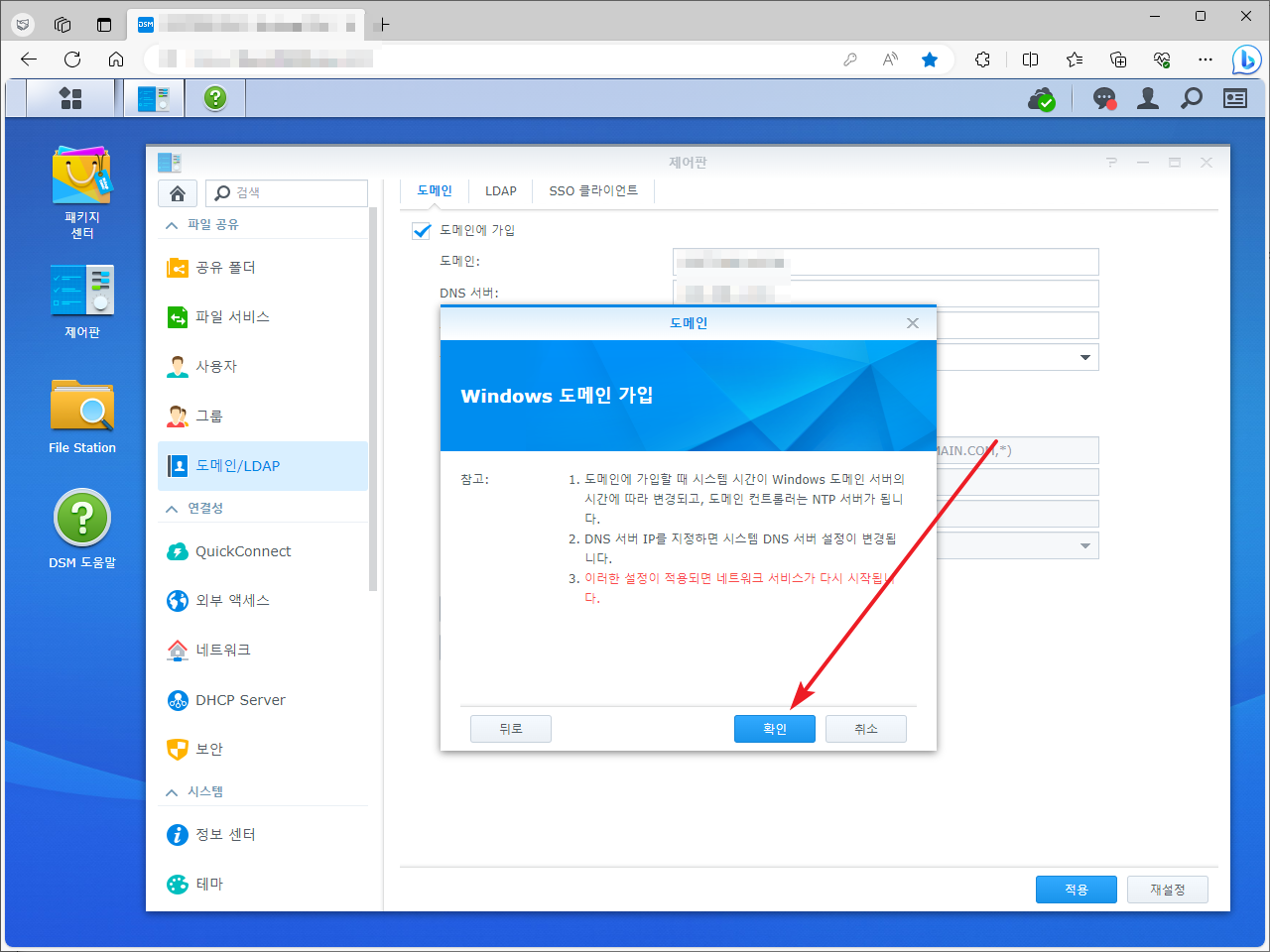Click the DNS 서버 input field

pyautogui.click(x=886, y=294)
